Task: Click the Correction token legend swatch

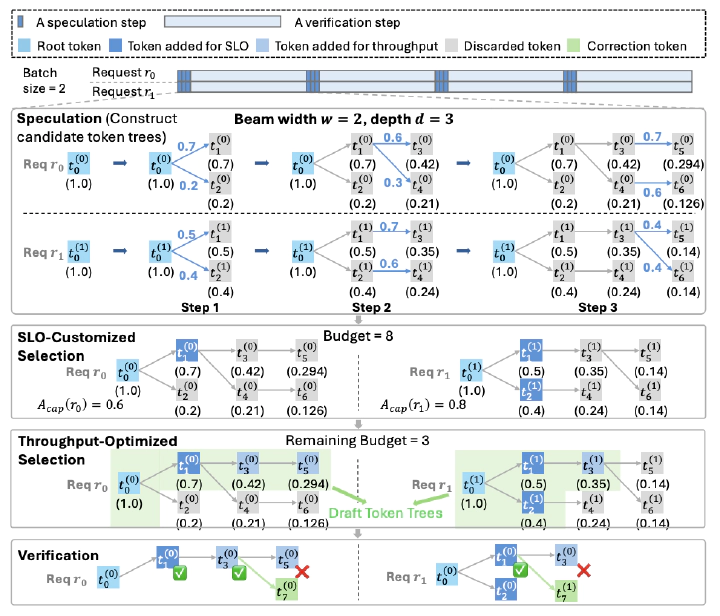Action: tap(574, 45)
